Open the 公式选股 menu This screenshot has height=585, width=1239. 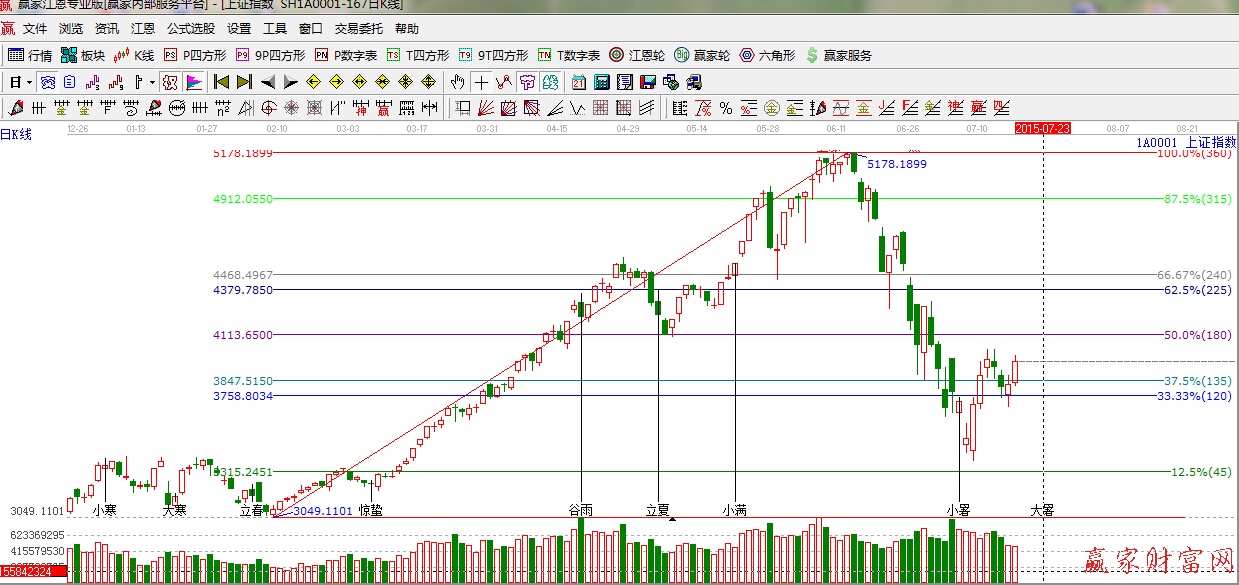click(190, 29)
